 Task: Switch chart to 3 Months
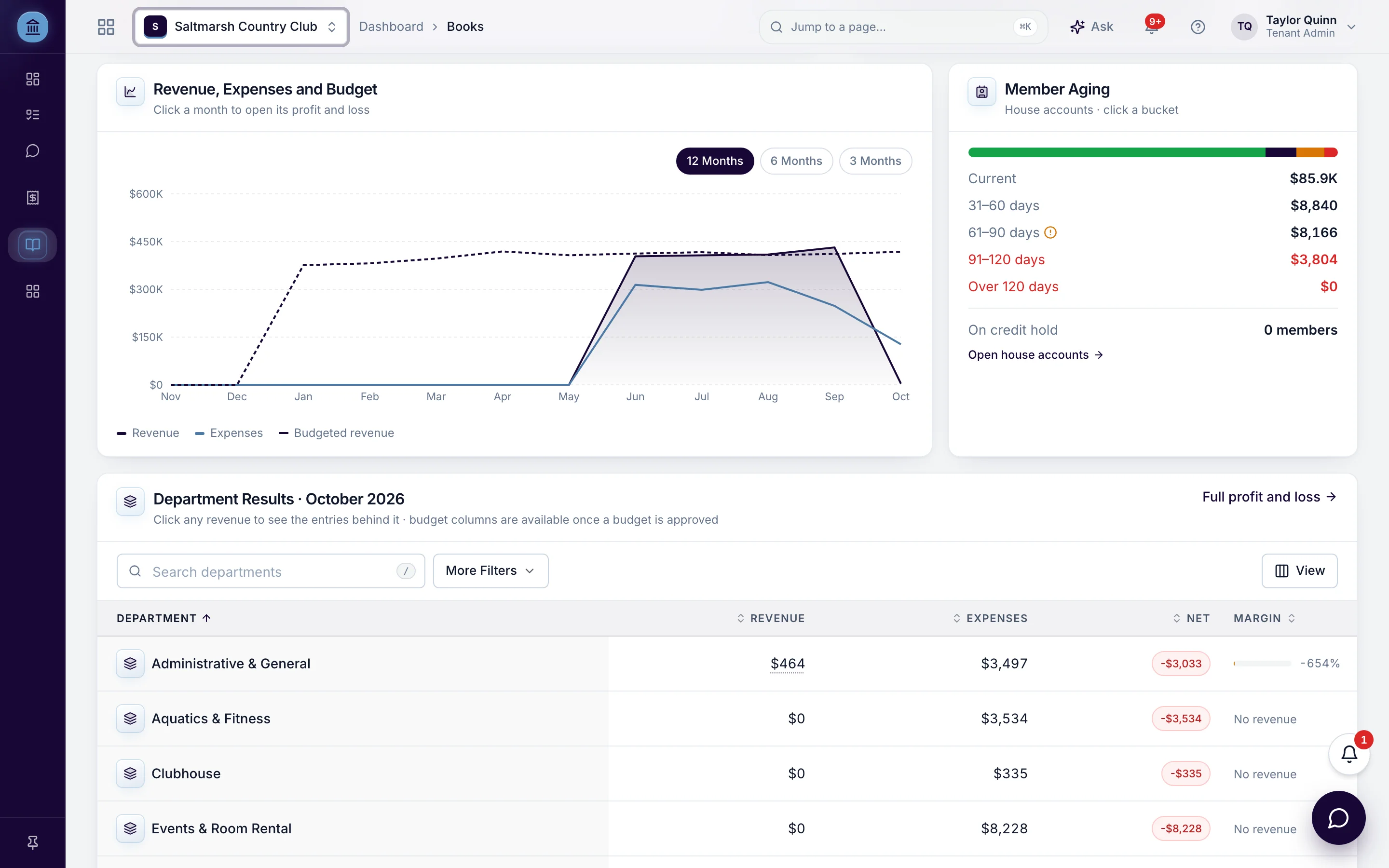click(875, 162)
